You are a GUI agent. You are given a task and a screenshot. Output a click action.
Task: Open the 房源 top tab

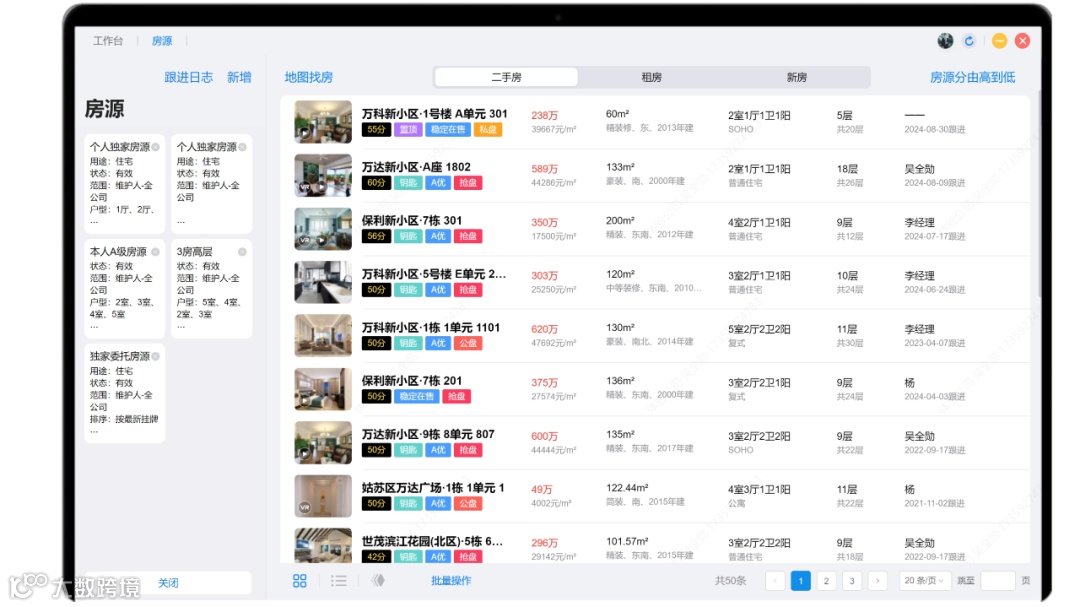click(162, 41)
